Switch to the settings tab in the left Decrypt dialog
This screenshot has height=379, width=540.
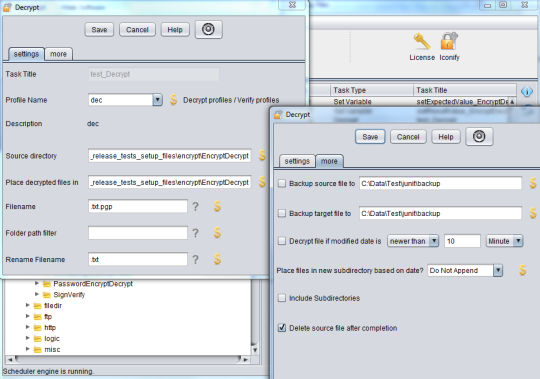[x=27, y=54]
